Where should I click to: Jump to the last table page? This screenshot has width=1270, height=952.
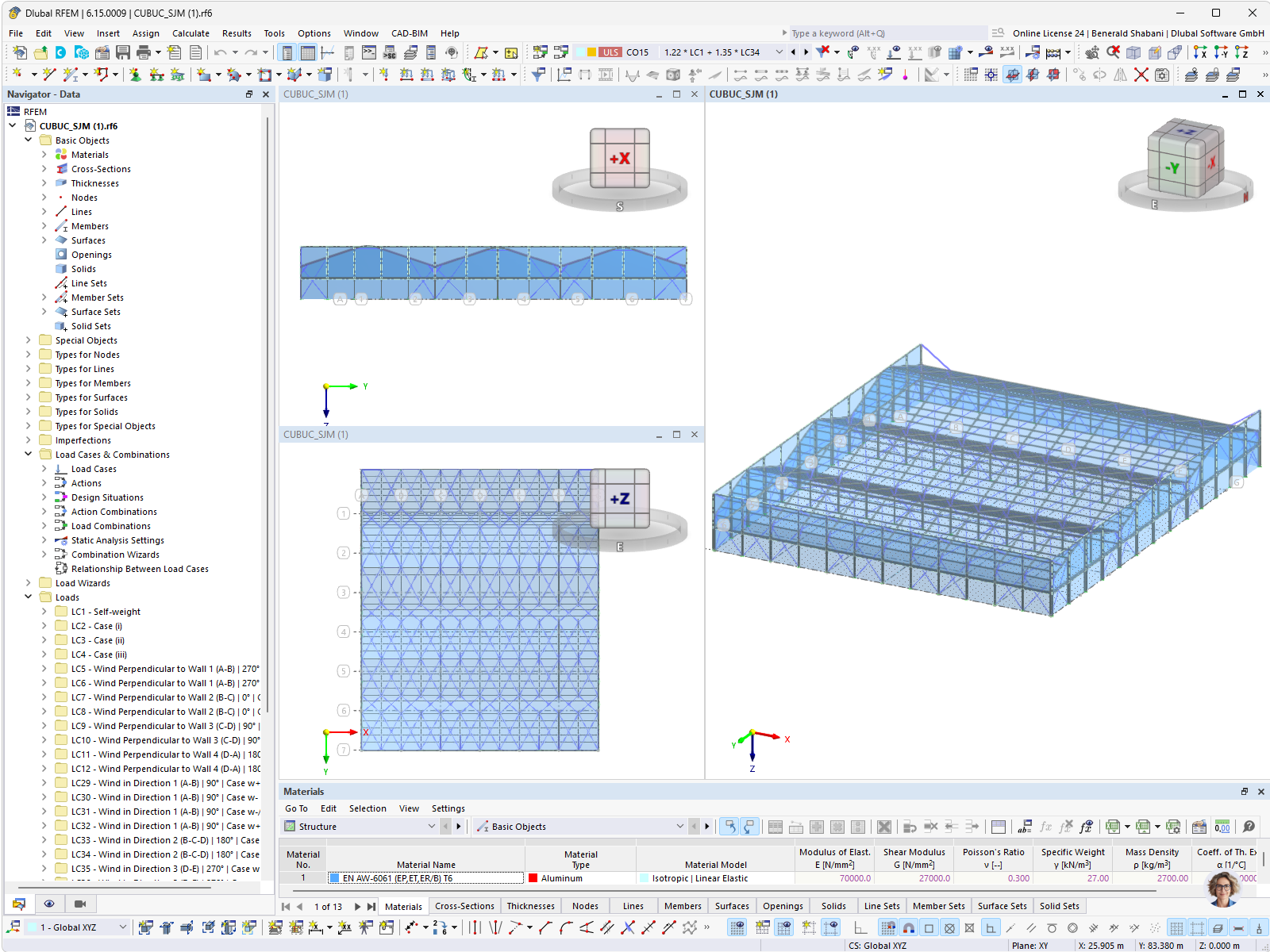(371, 906)
